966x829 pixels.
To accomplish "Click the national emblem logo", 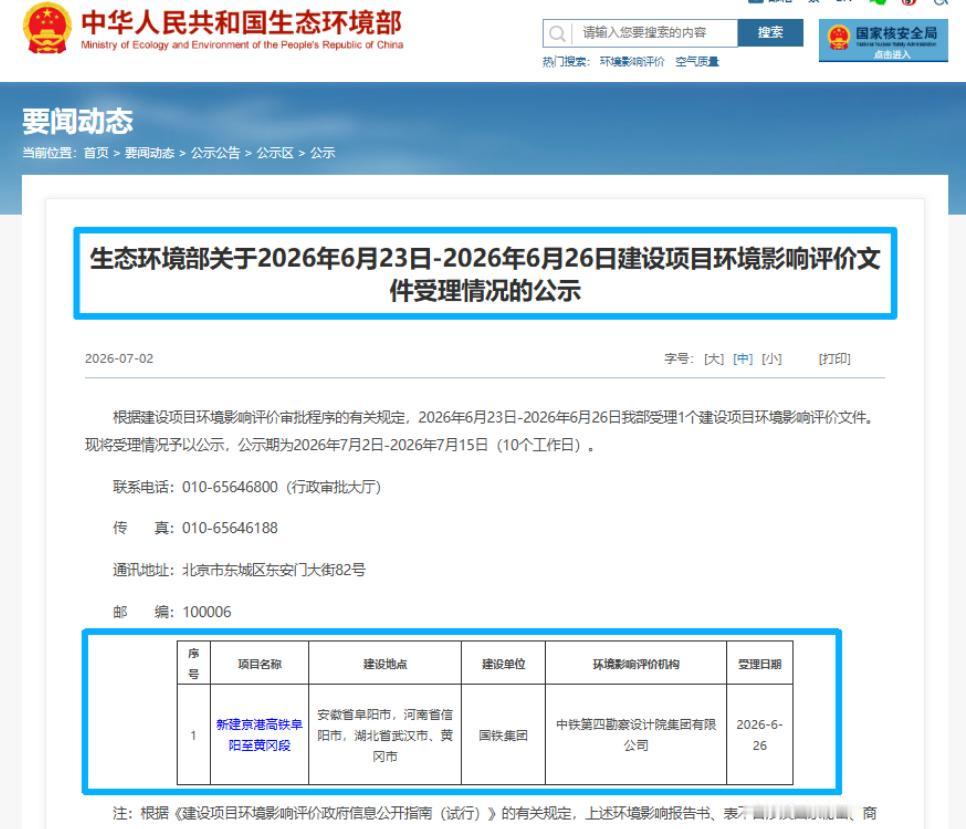I will pos(46,29).
